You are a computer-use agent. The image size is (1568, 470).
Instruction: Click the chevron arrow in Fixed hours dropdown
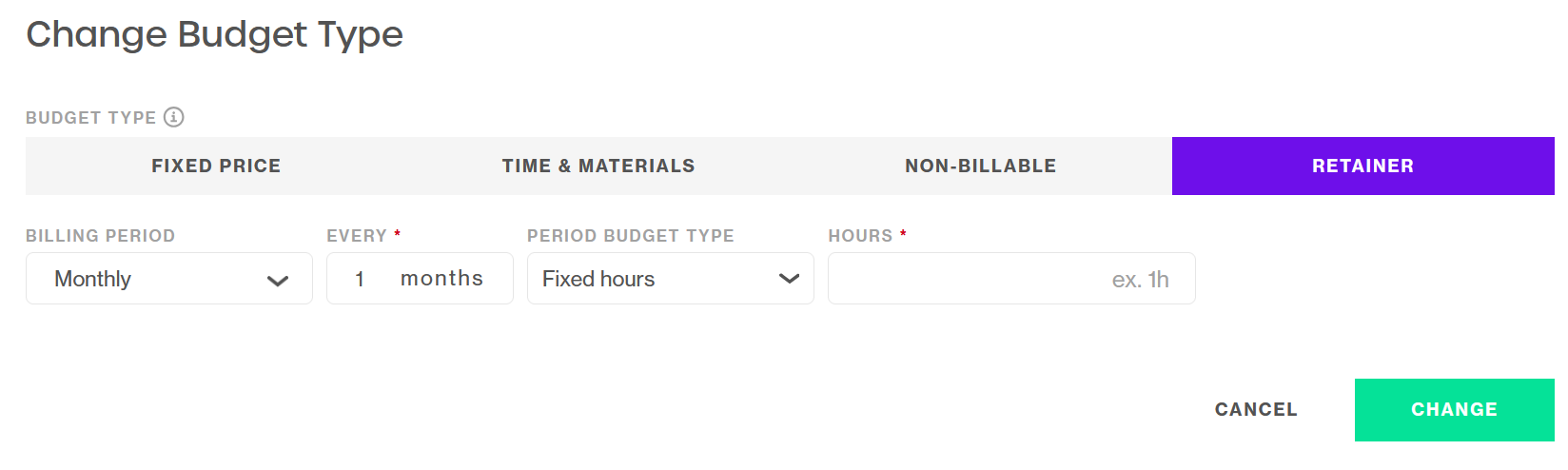pyautogui.click(x=789, y=279)
